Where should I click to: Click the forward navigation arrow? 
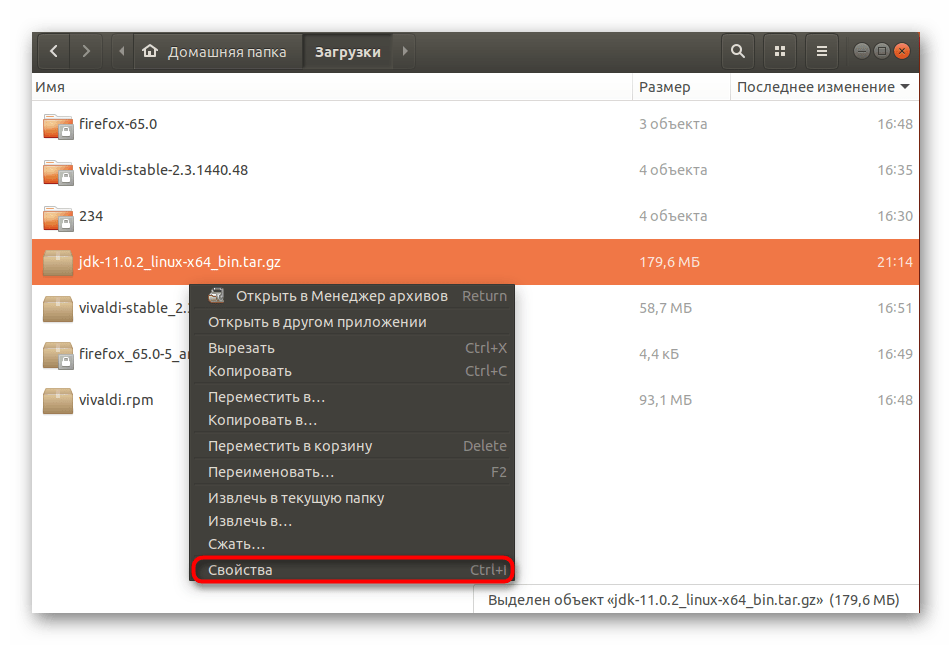pyautogui.click(x=87, y=51)
